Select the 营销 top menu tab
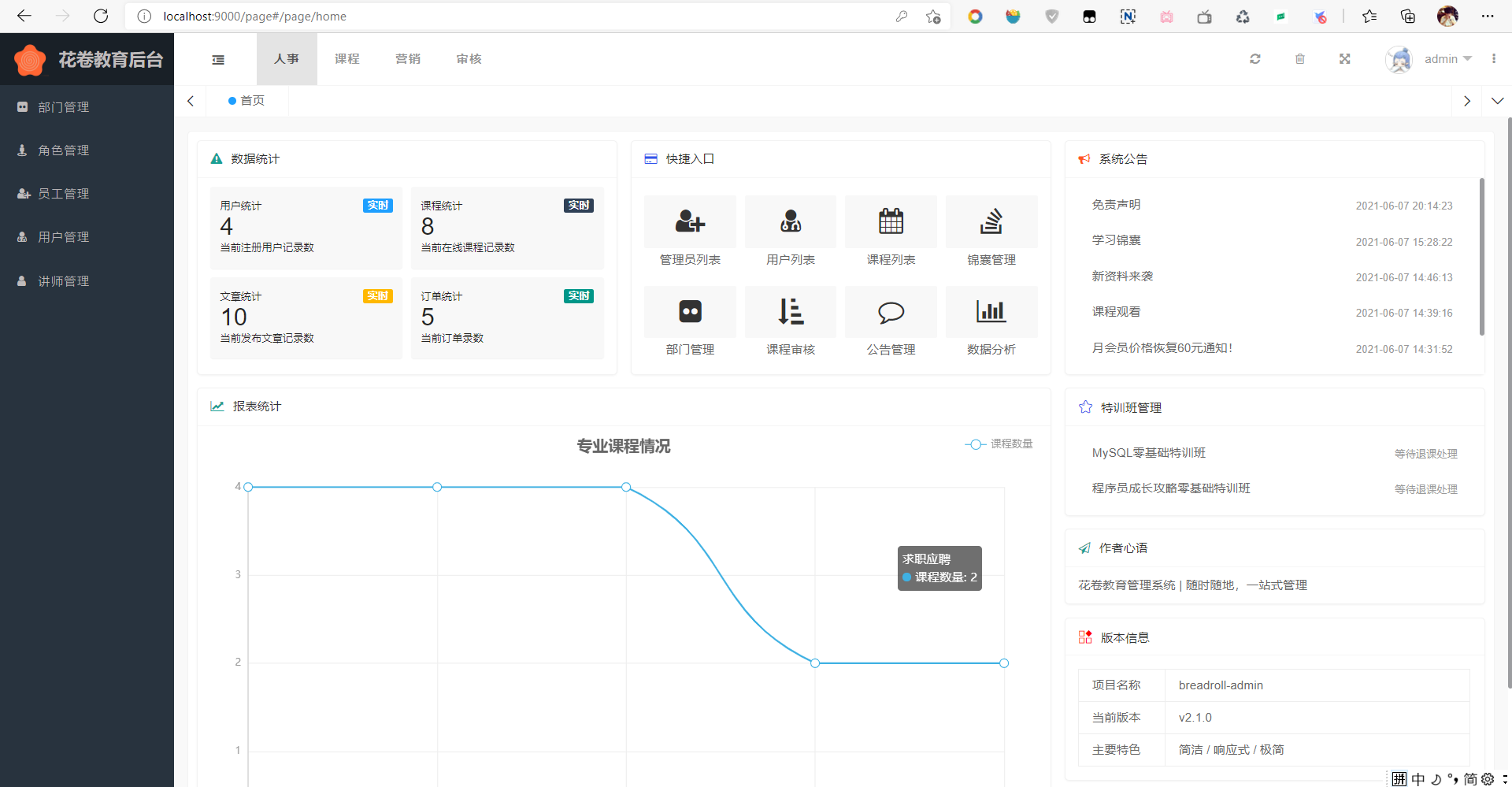The height and width of the screenshot is (787, 1512). coord(408,59)
